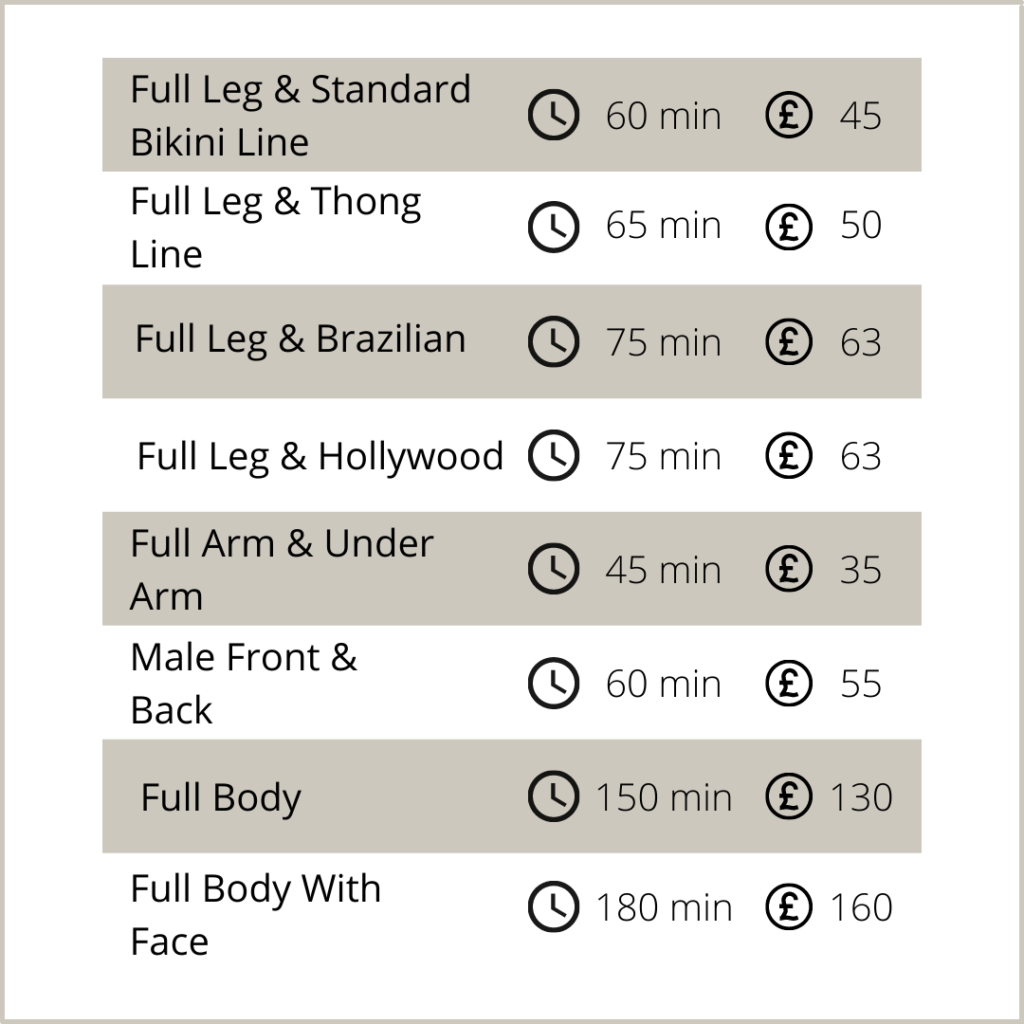Select Male Front & Back service

244,683
